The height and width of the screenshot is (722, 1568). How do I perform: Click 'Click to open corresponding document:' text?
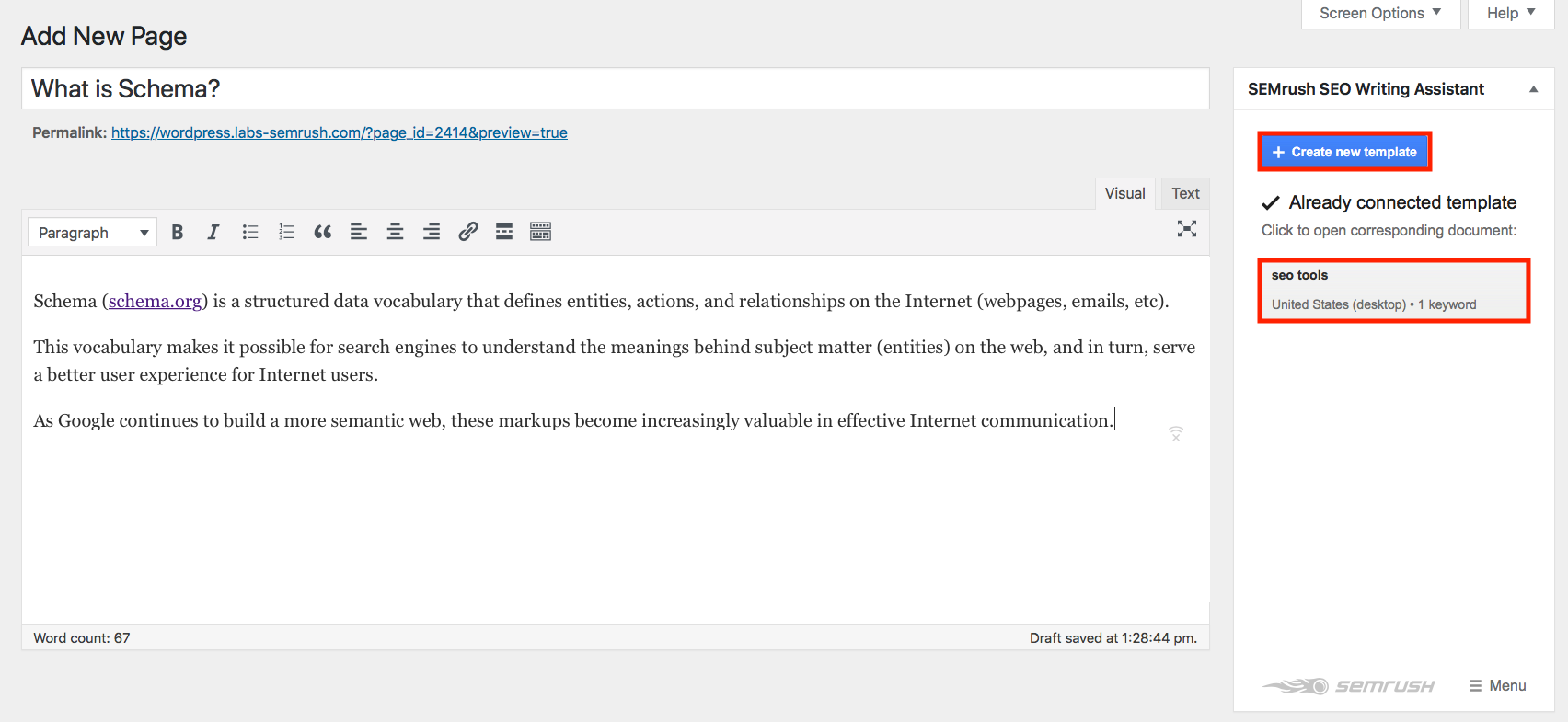point(1389,230)
